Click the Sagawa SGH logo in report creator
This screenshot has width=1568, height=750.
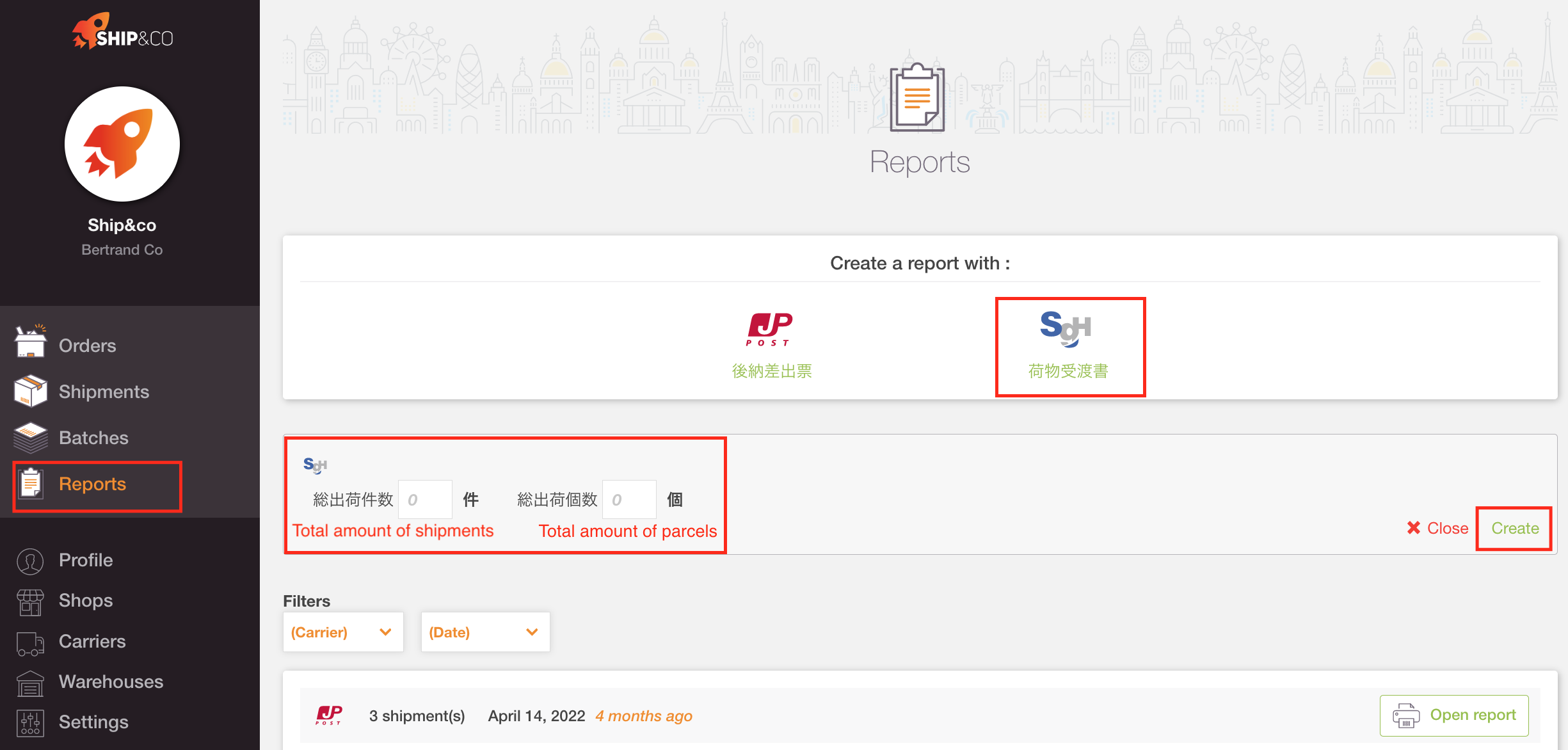click(x=1066, y=329)
